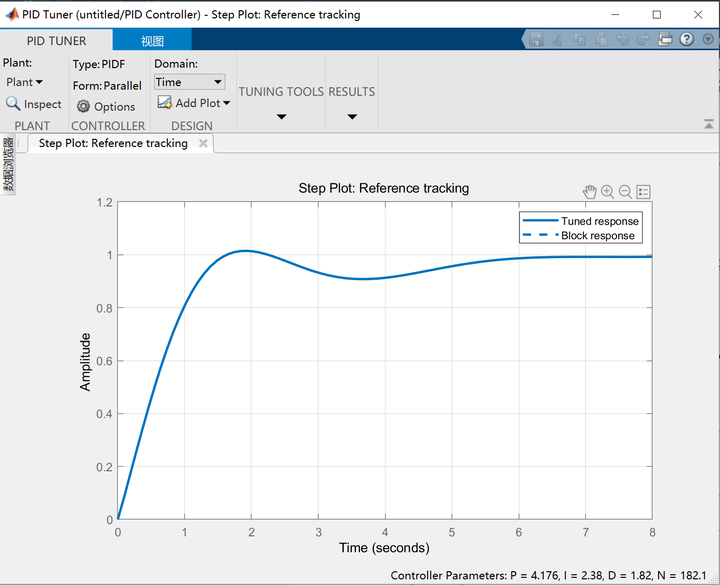Click the undo arrow icon

click(622, 39)
